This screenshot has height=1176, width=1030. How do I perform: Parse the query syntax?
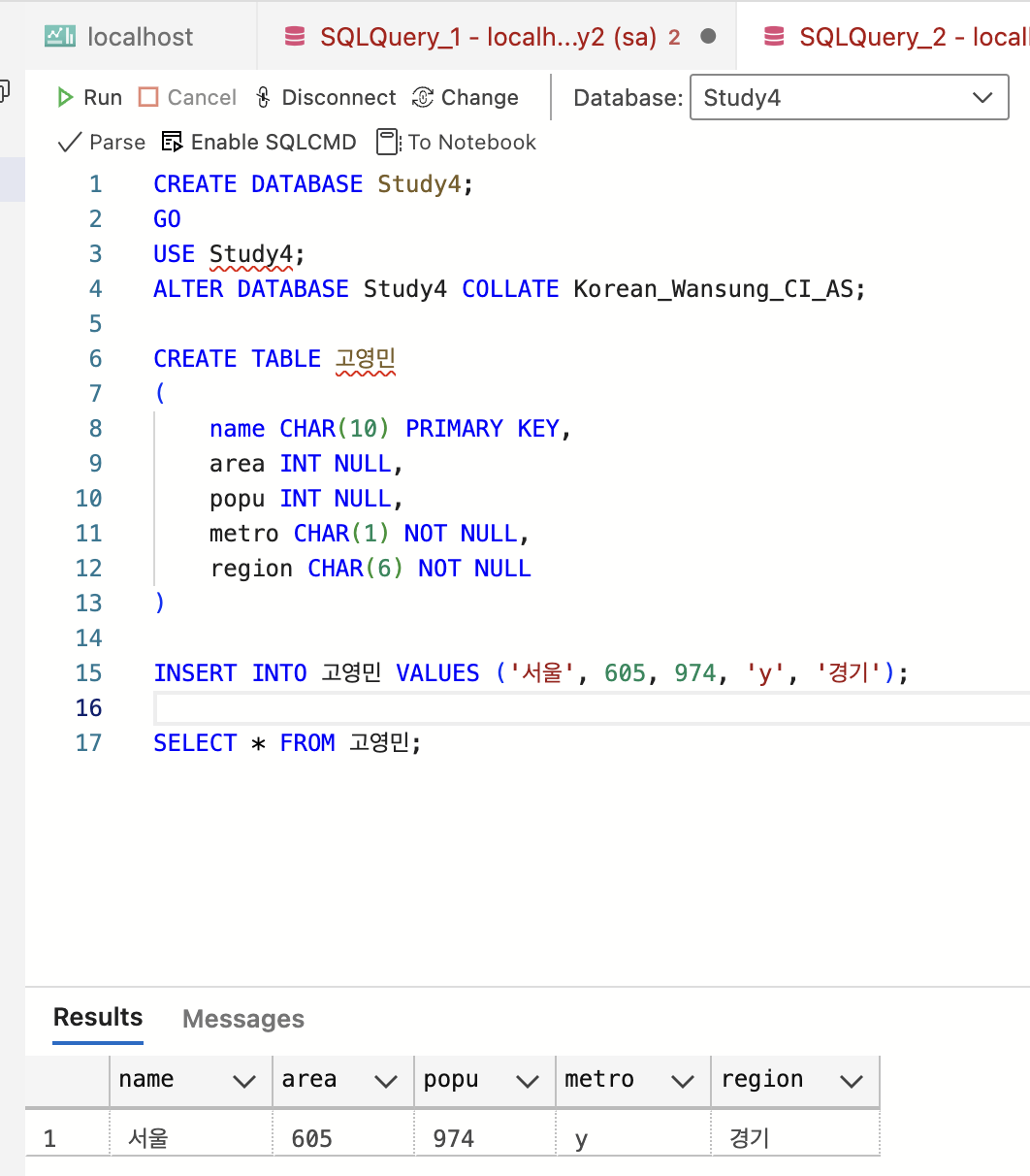click(x=102, y=142)
